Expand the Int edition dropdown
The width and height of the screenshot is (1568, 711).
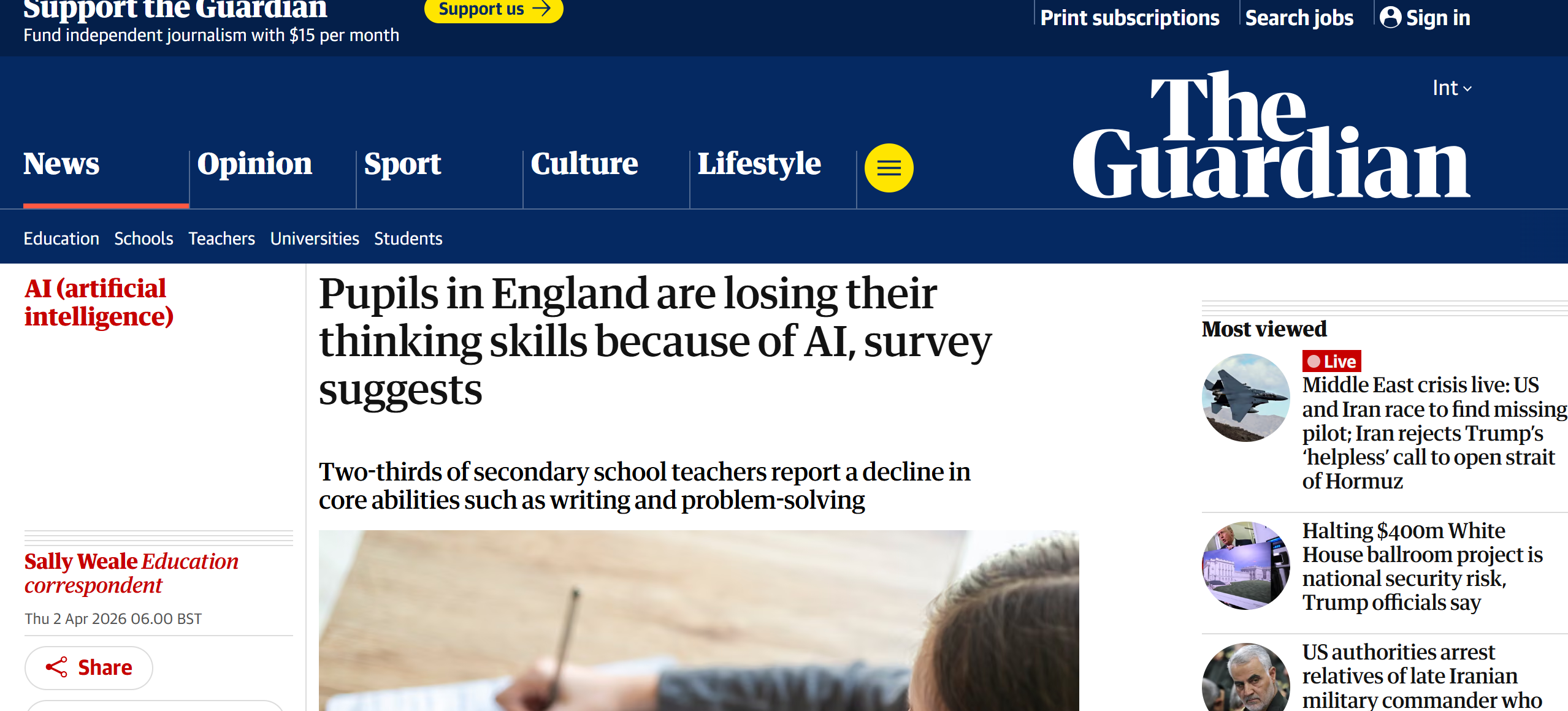[1451, 88]
